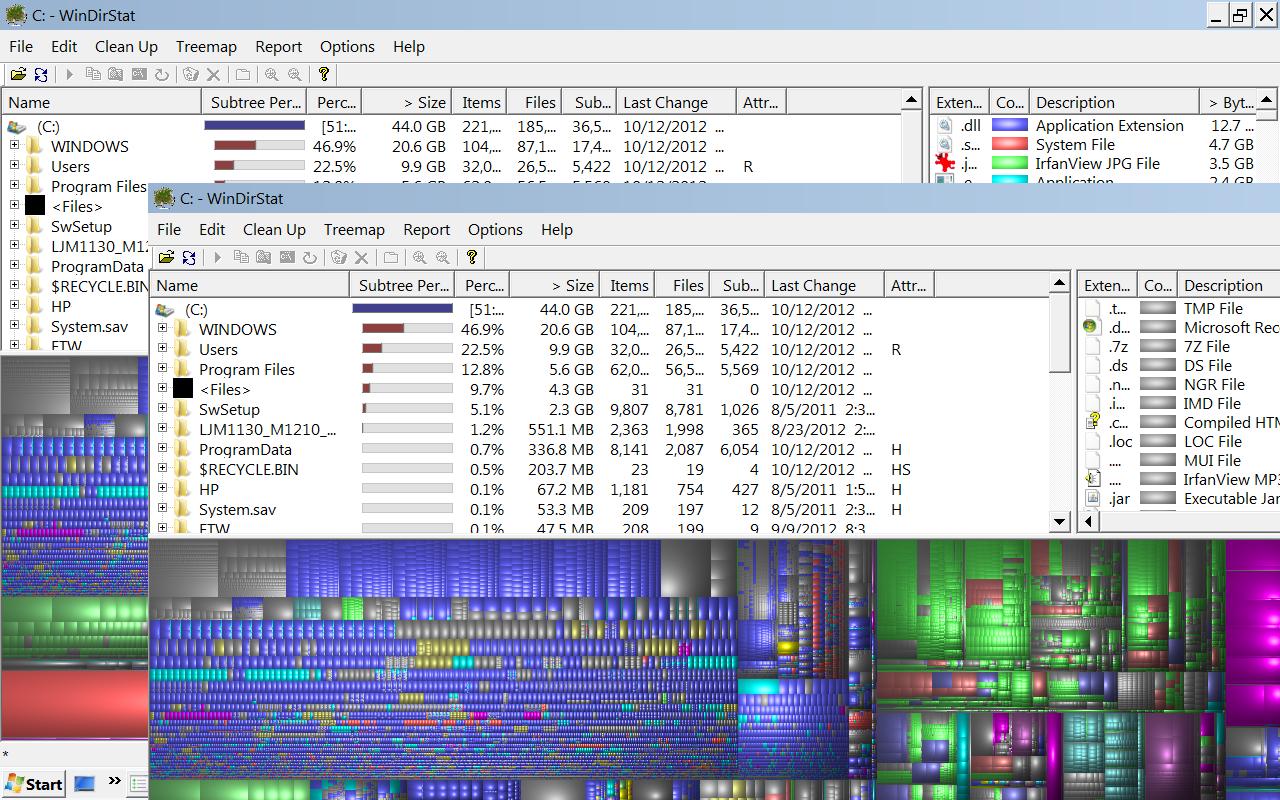The width and height of the screenshot is (1280, 800).
Task: Click blue .dll color swatch in back window
Action: tap(1009, 125)
